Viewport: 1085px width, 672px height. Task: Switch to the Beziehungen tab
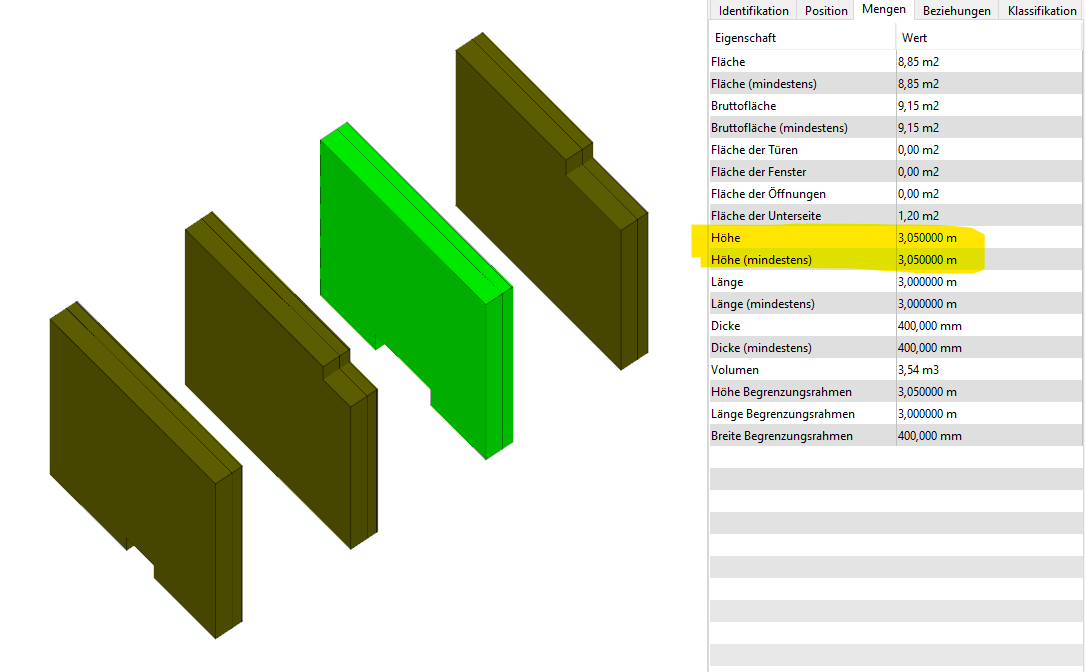(x=956, y=10)
